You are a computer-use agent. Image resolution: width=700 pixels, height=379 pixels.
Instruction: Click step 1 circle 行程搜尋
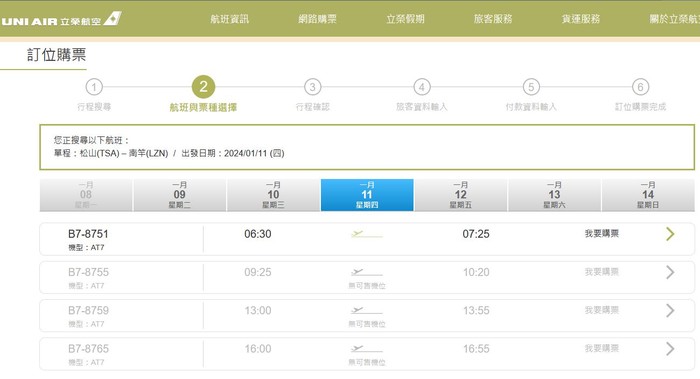tap(94, 87)
